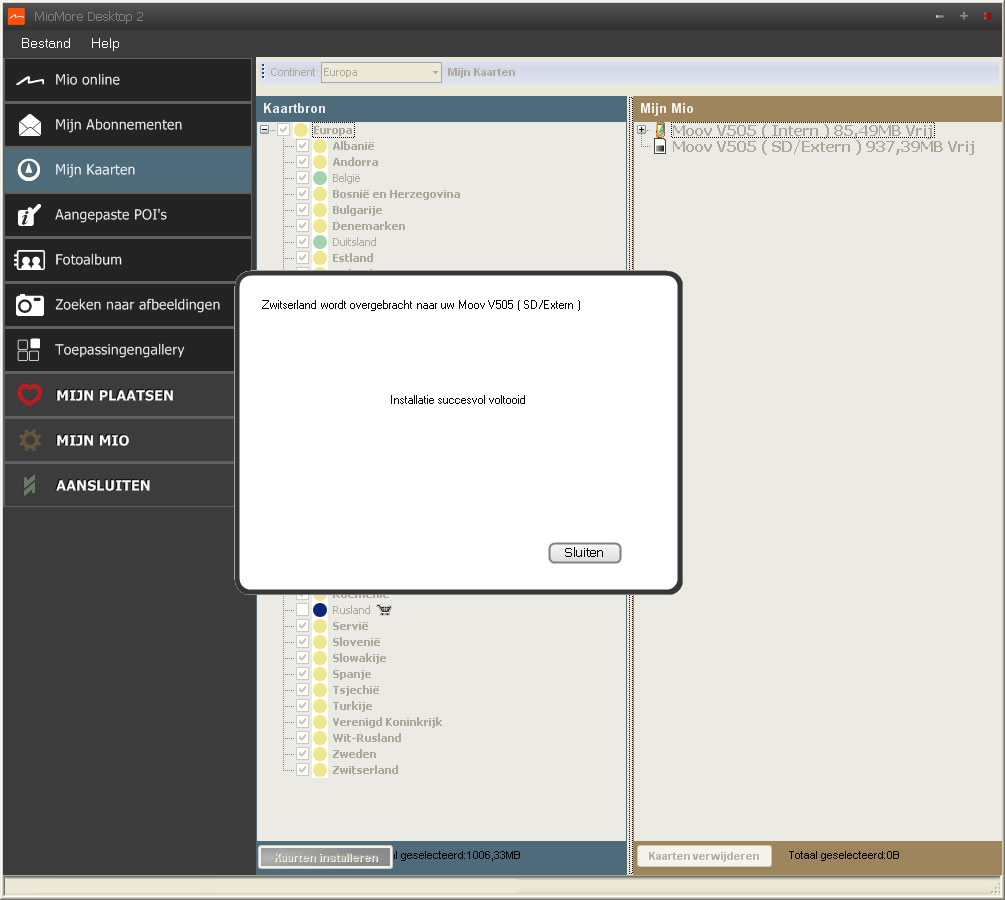Click the Mijn Plaatsen heart icon
1005x900 pixels.
pos(29,395)
